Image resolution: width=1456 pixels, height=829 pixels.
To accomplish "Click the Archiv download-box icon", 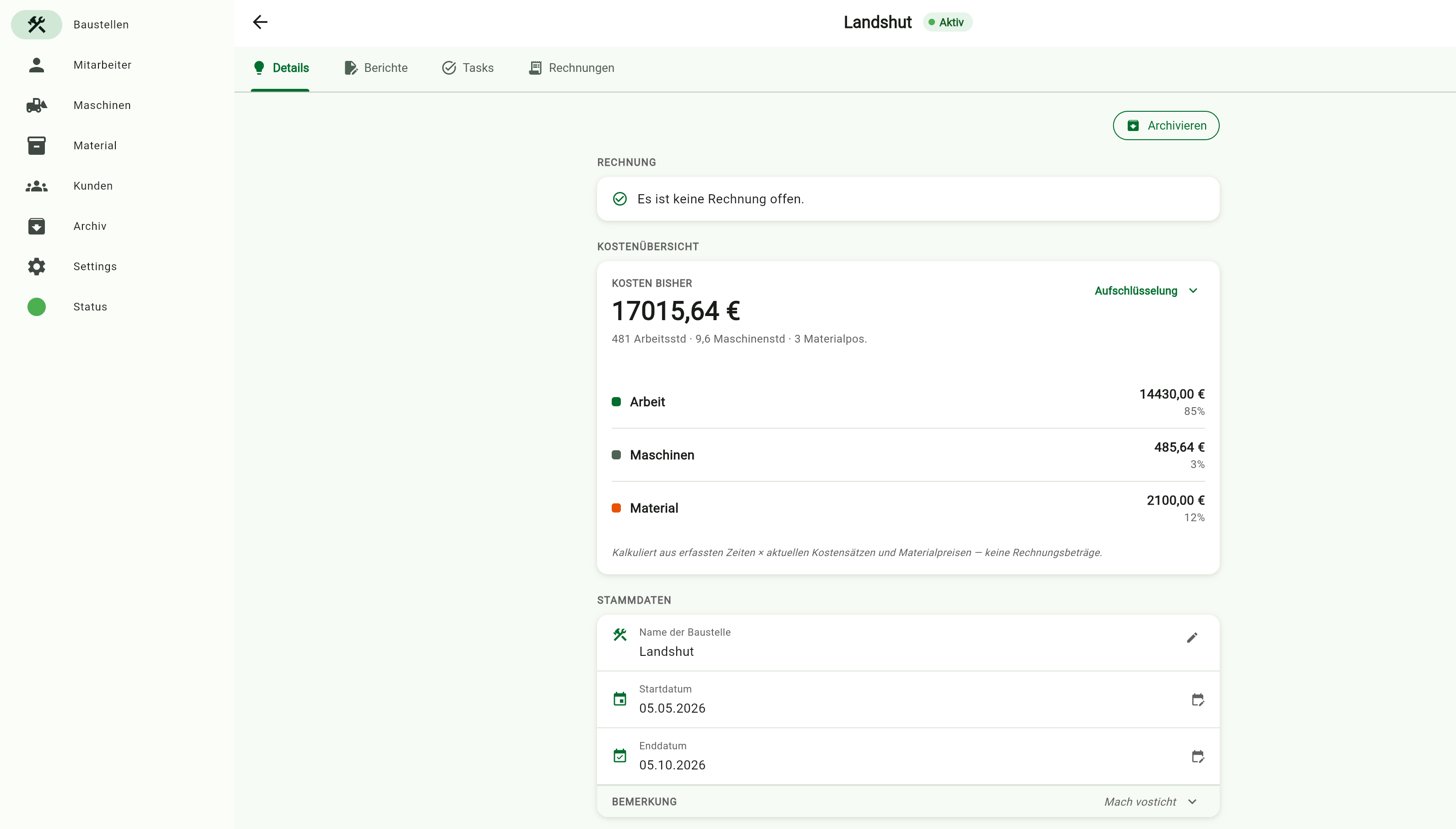I will [x=37, y=226].
